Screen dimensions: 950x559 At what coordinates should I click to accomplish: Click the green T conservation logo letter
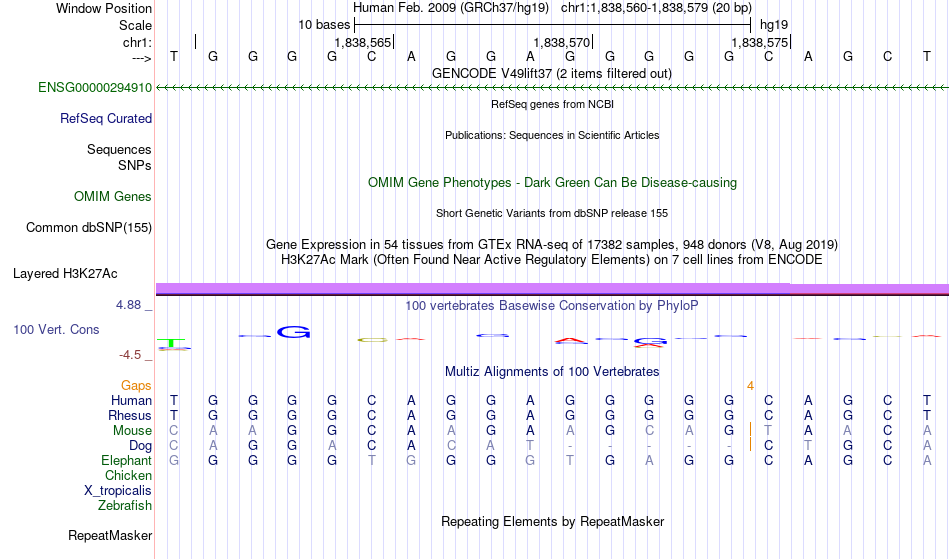pyautogui.click(x=173, y=343)
